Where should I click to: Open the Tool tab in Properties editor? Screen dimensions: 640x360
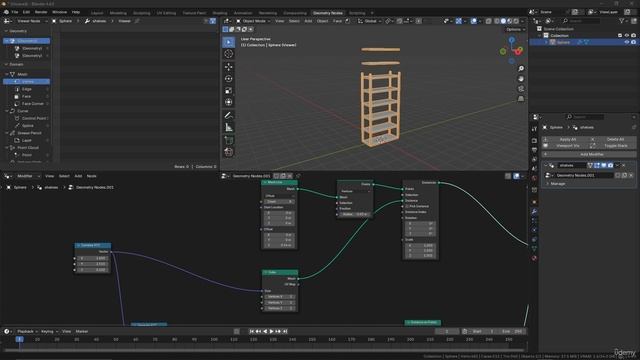tap(534, 129)
